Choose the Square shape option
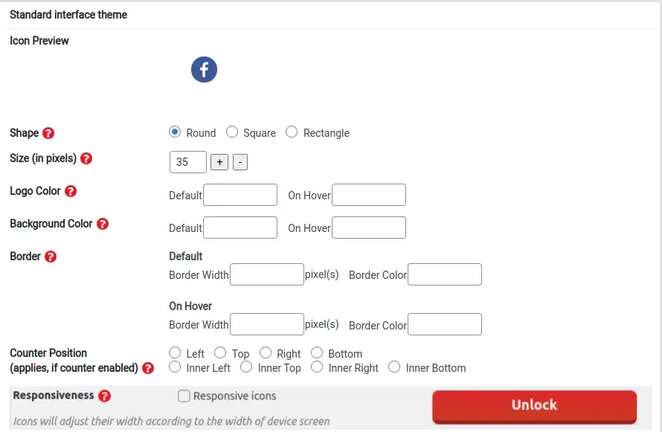The image size is (662, 432). (232, 132)
